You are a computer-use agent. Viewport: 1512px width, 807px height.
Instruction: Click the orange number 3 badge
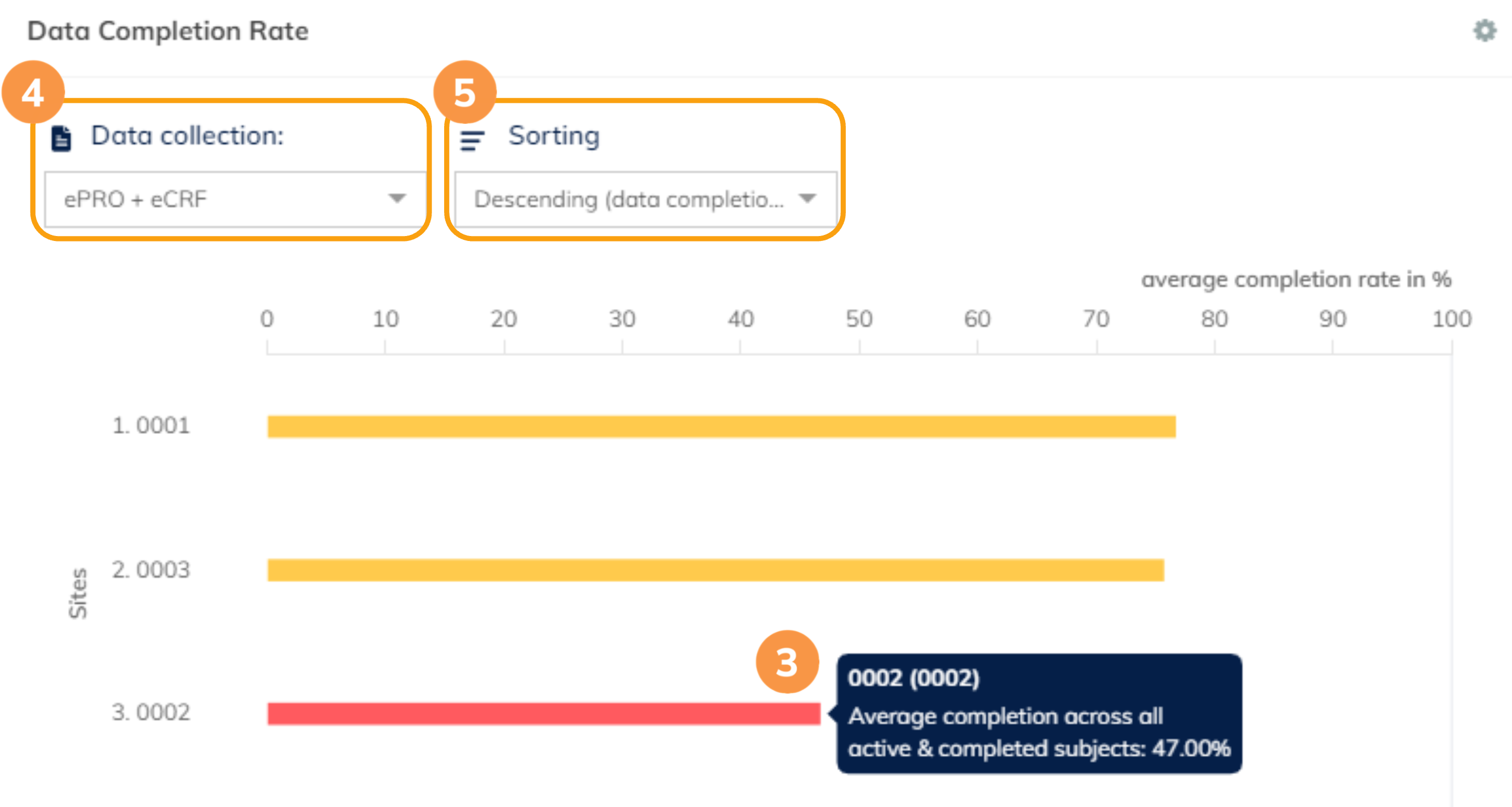[x=787, y=662]
